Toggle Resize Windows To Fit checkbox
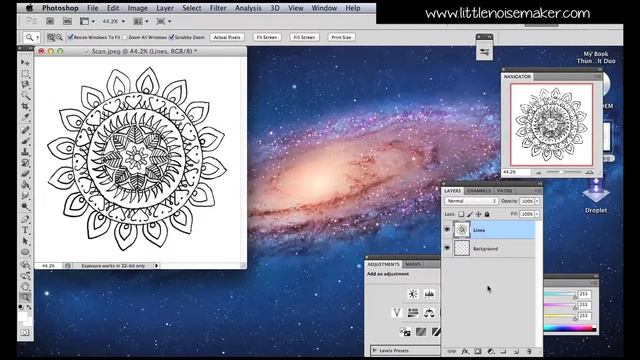The image size is (640, 360). 70,37
